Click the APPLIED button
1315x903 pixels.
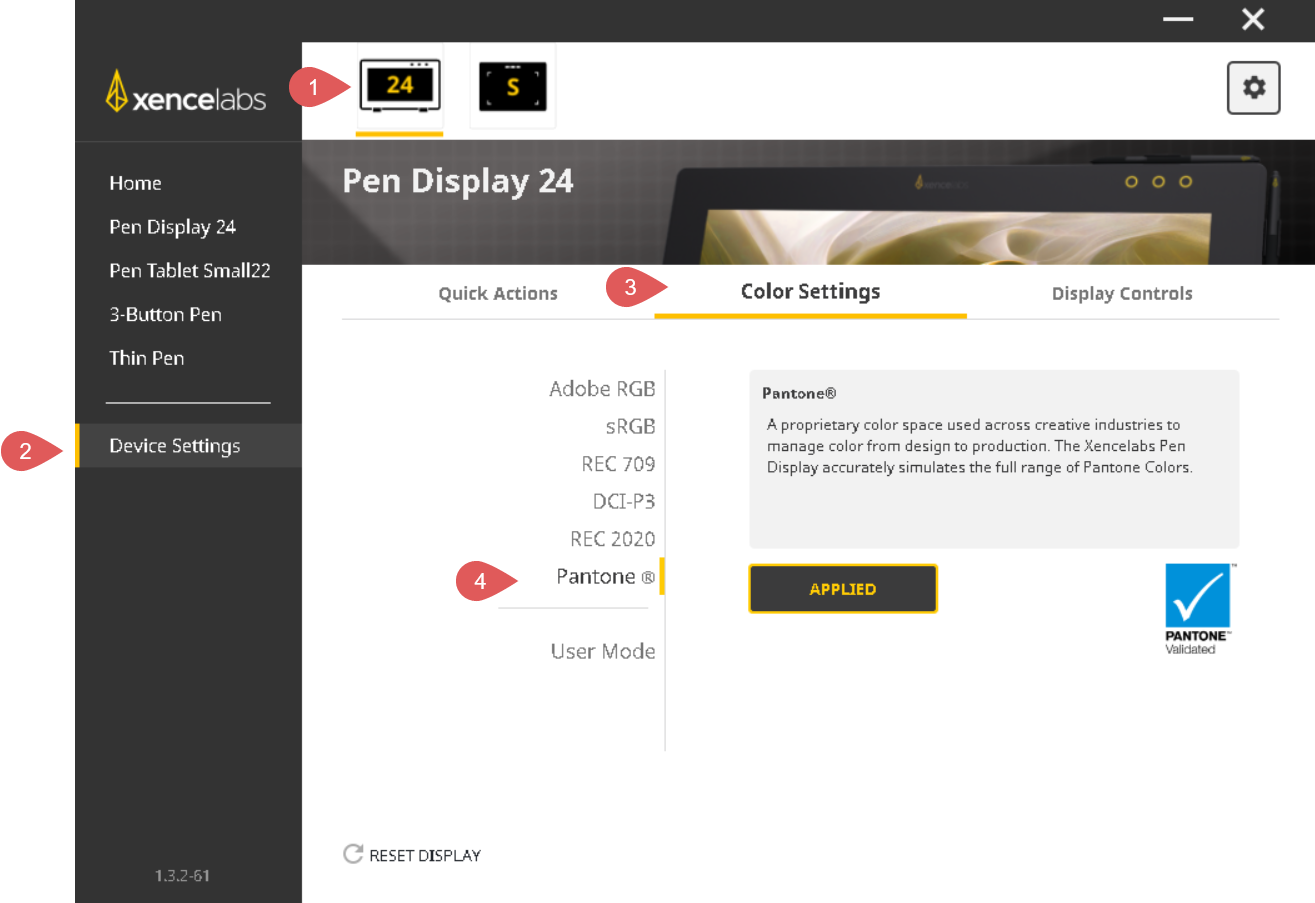843,589
